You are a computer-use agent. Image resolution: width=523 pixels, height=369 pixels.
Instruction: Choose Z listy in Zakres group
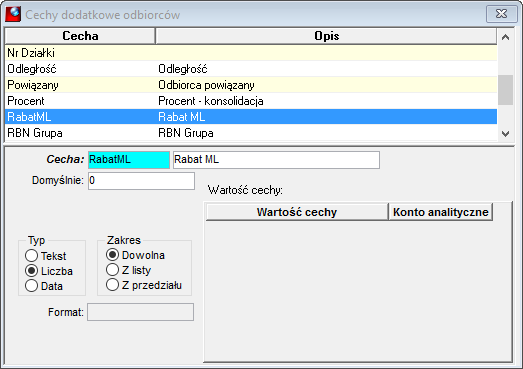(x=112, y=270)
